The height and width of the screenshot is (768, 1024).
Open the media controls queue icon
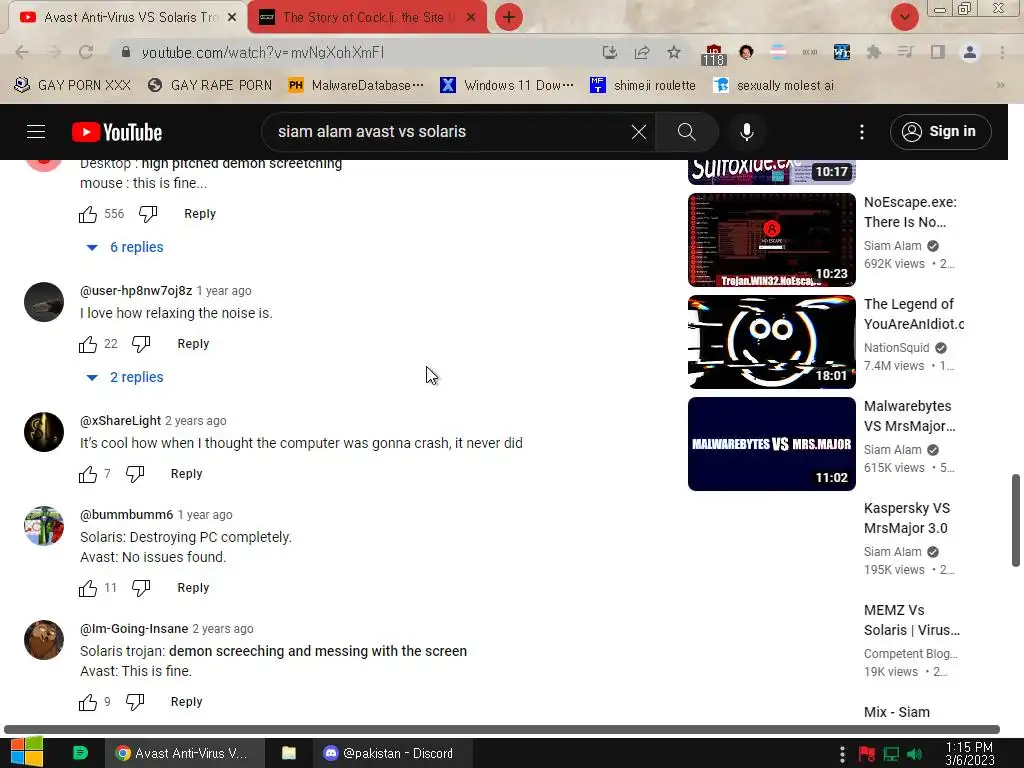tap(905, 52)
